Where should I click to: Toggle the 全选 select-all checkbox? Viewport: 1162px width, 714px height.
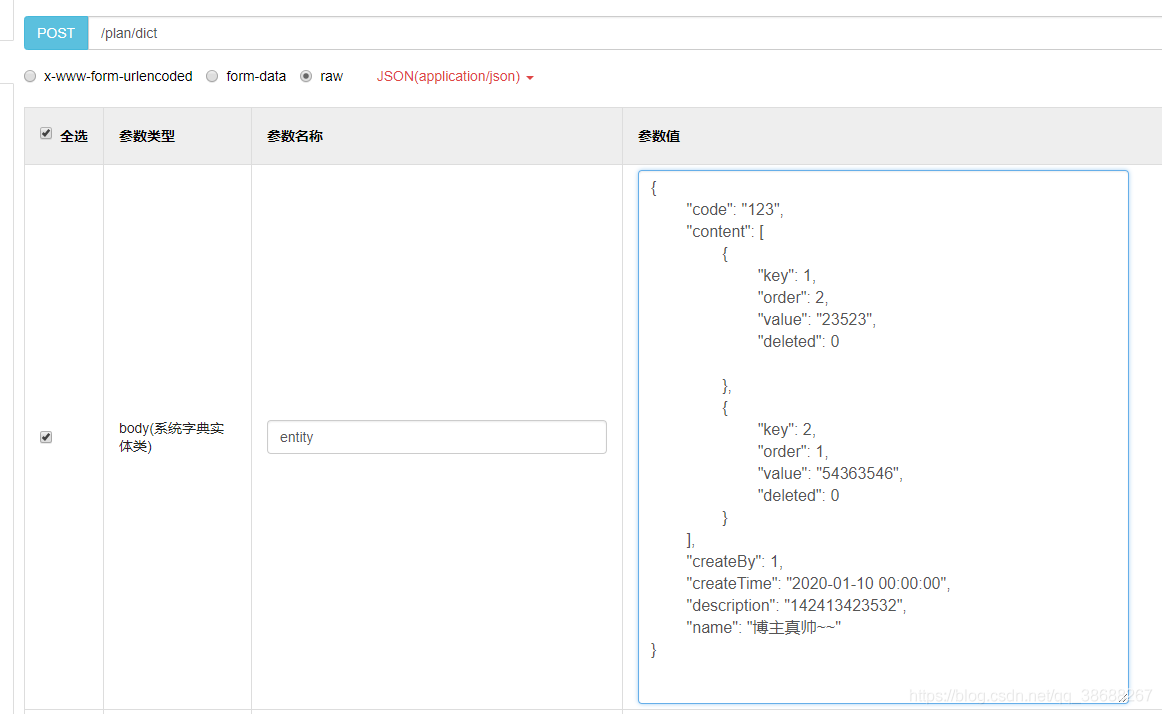(46, 134)
